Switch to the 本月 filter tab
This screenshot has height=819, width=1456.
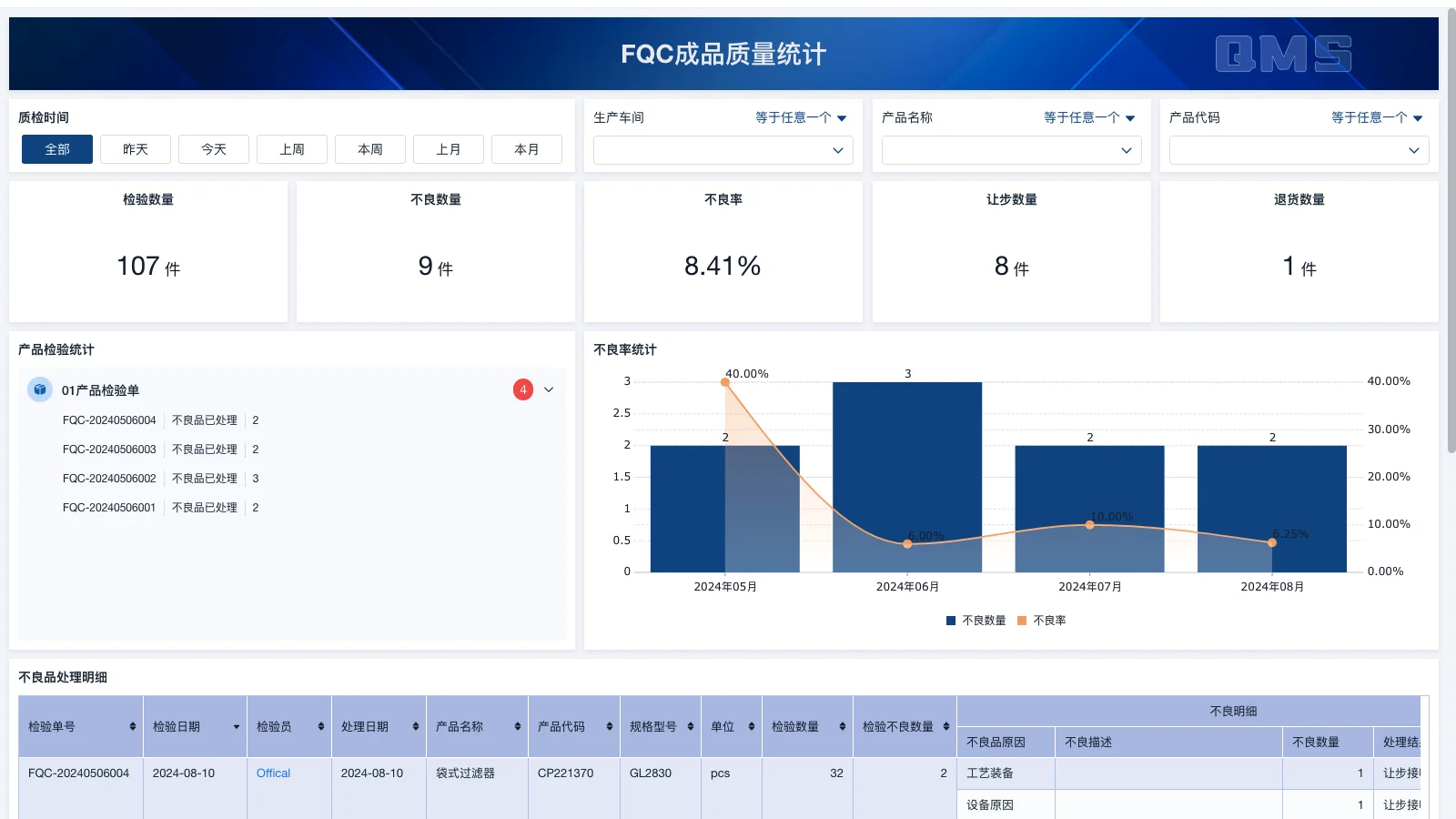tap(526, 148)
